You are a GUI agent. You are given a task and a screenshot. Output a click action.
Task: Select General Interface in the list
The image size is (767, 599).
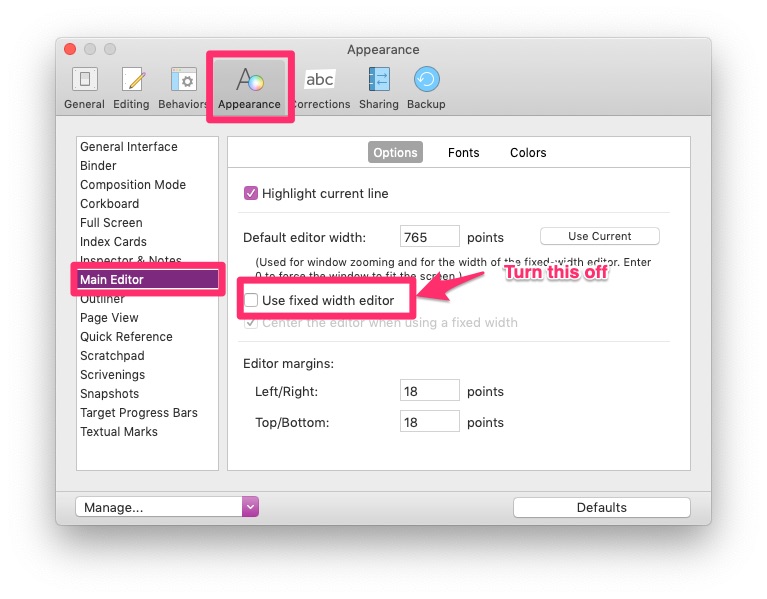tap(147, 147)
